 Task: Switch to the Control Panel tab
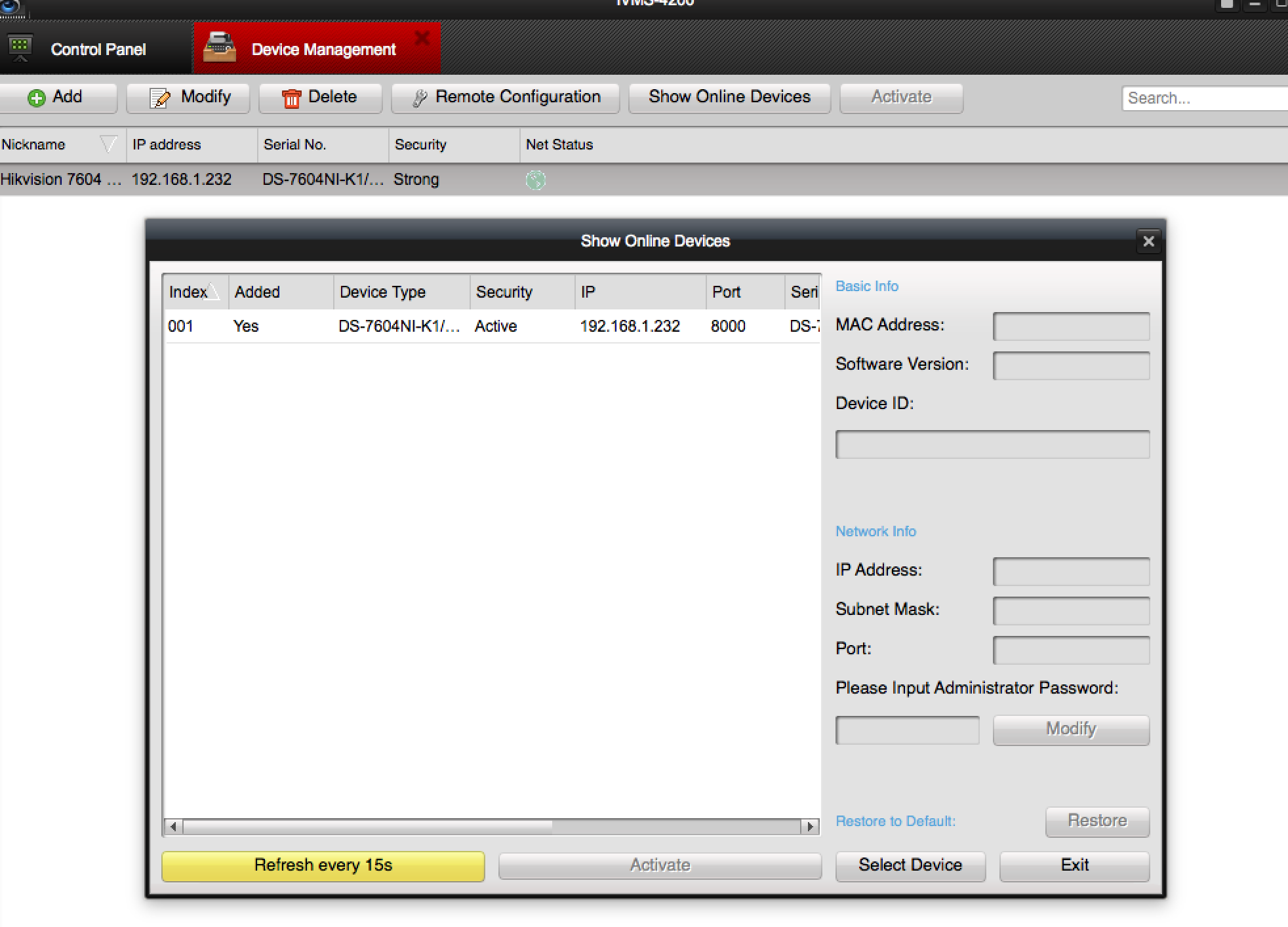click(x=98, y=49)
